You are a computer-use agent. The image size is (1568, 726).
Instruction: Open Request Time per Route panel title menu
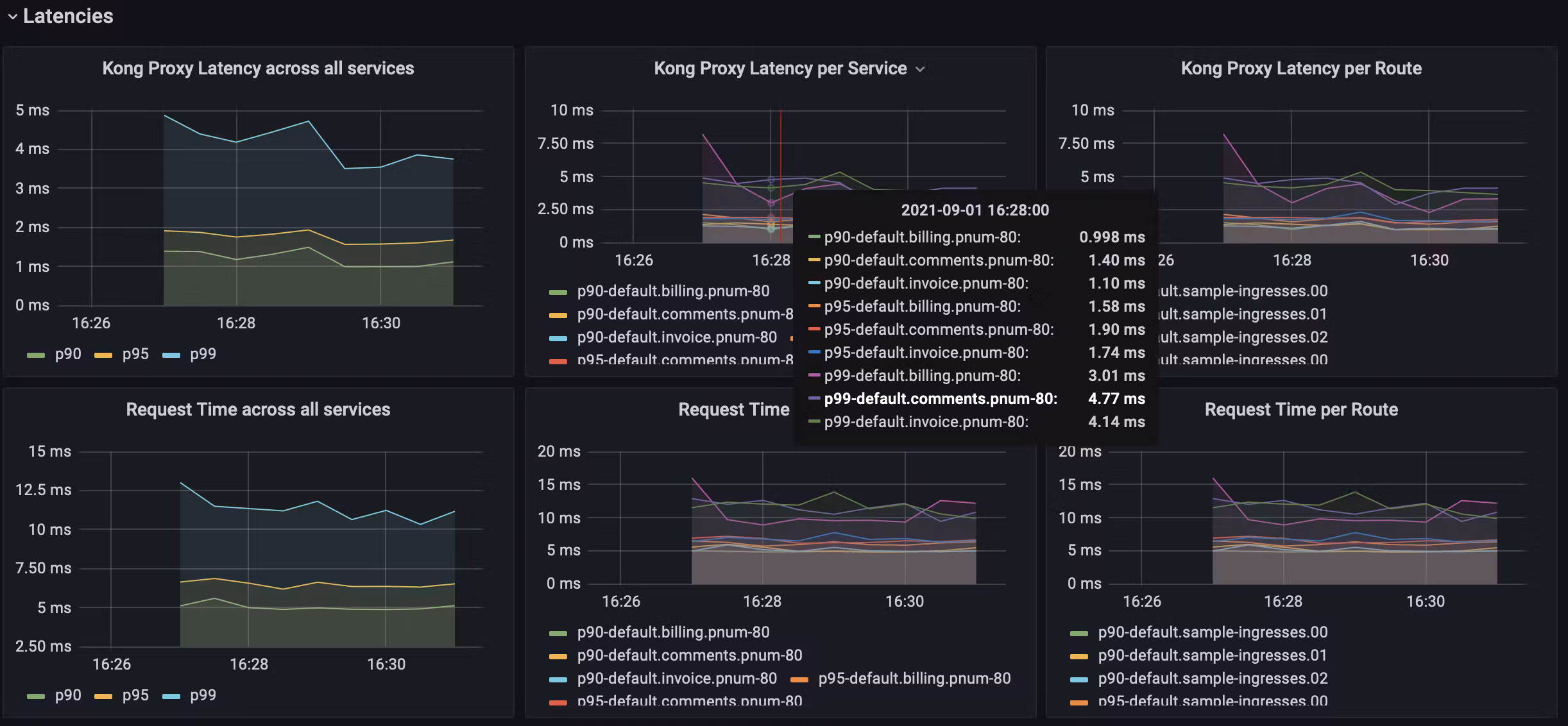[1300, 410]
